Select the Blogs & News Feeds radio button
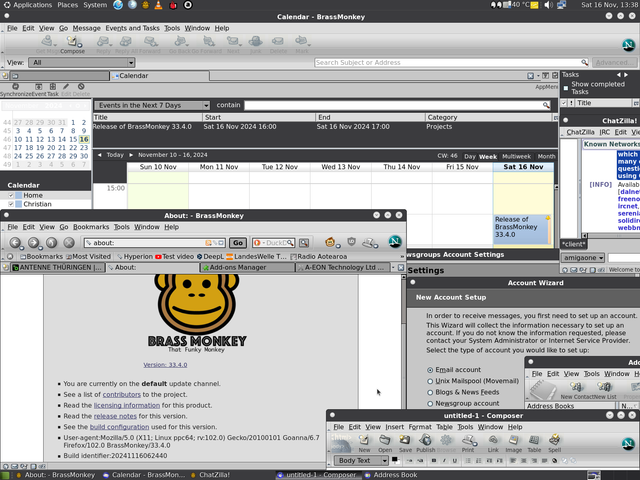This screenshot has height=480, width=640. [430, 392]
